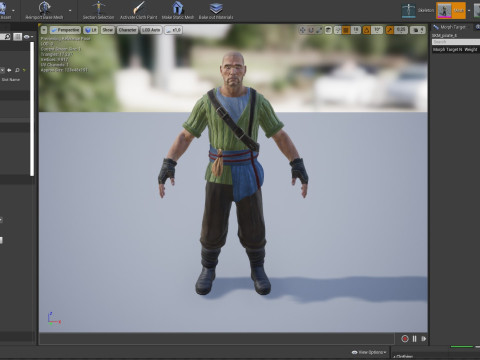Open the Show menu in viewport
The height and width of the screenshot is (360, 480).
tap(107, 30)
